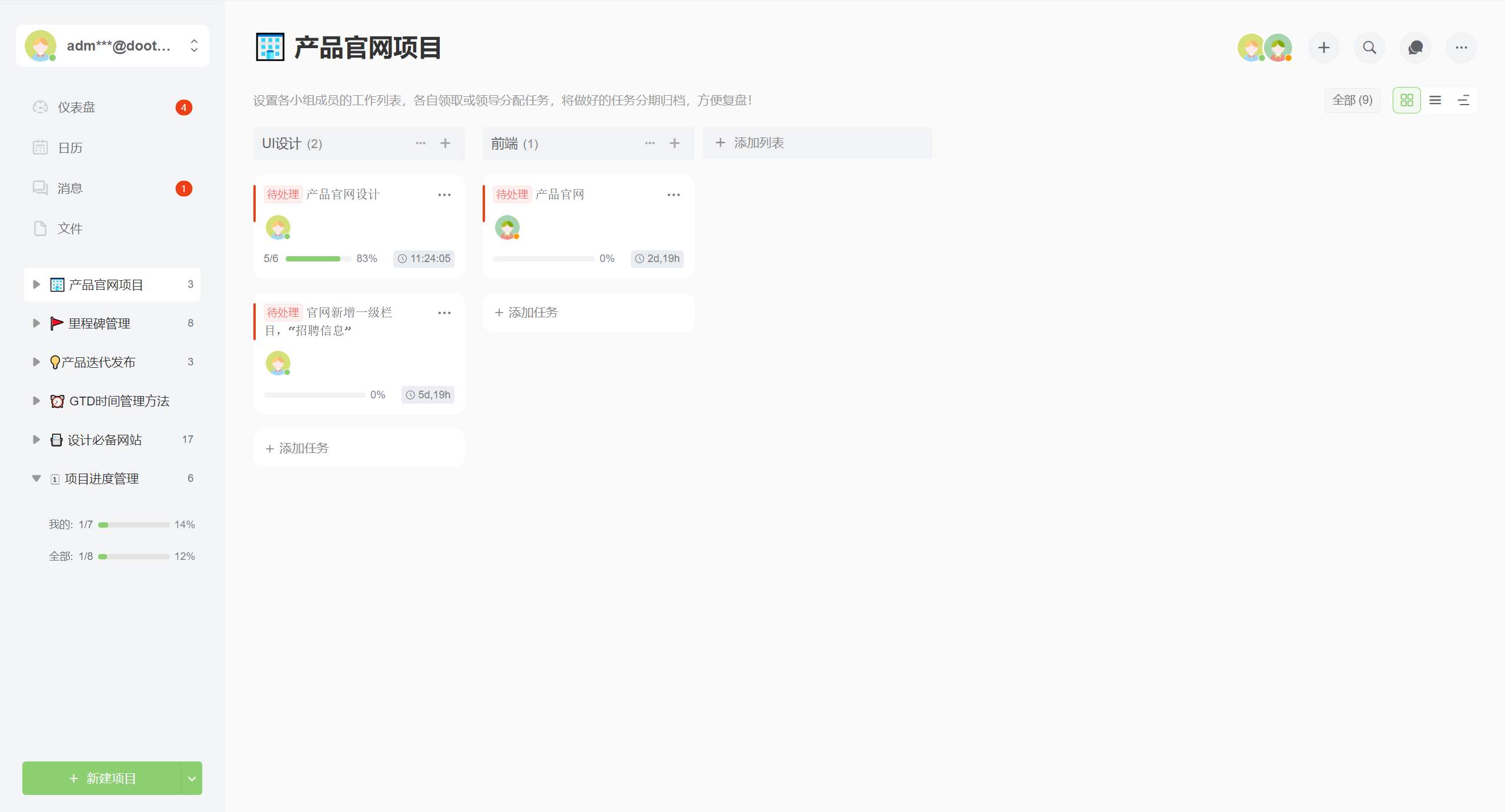Open the new project dropdown arrow
Viewport: 1505px width, 812px height.
(x=192, y=779)
